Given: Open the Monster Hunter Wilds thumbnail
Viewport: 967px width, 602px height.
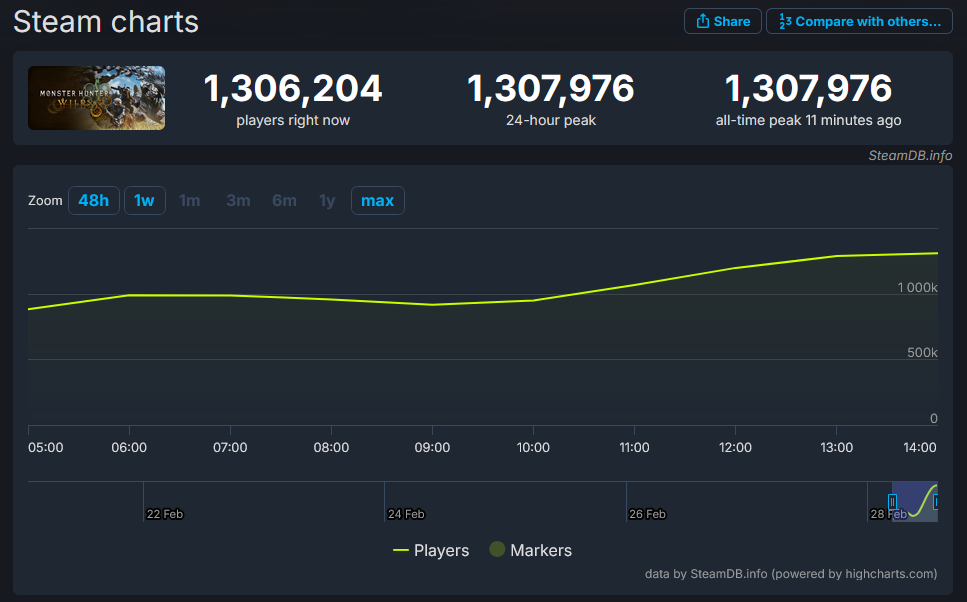Looking at the screenshot, I should tap(96, 98).
